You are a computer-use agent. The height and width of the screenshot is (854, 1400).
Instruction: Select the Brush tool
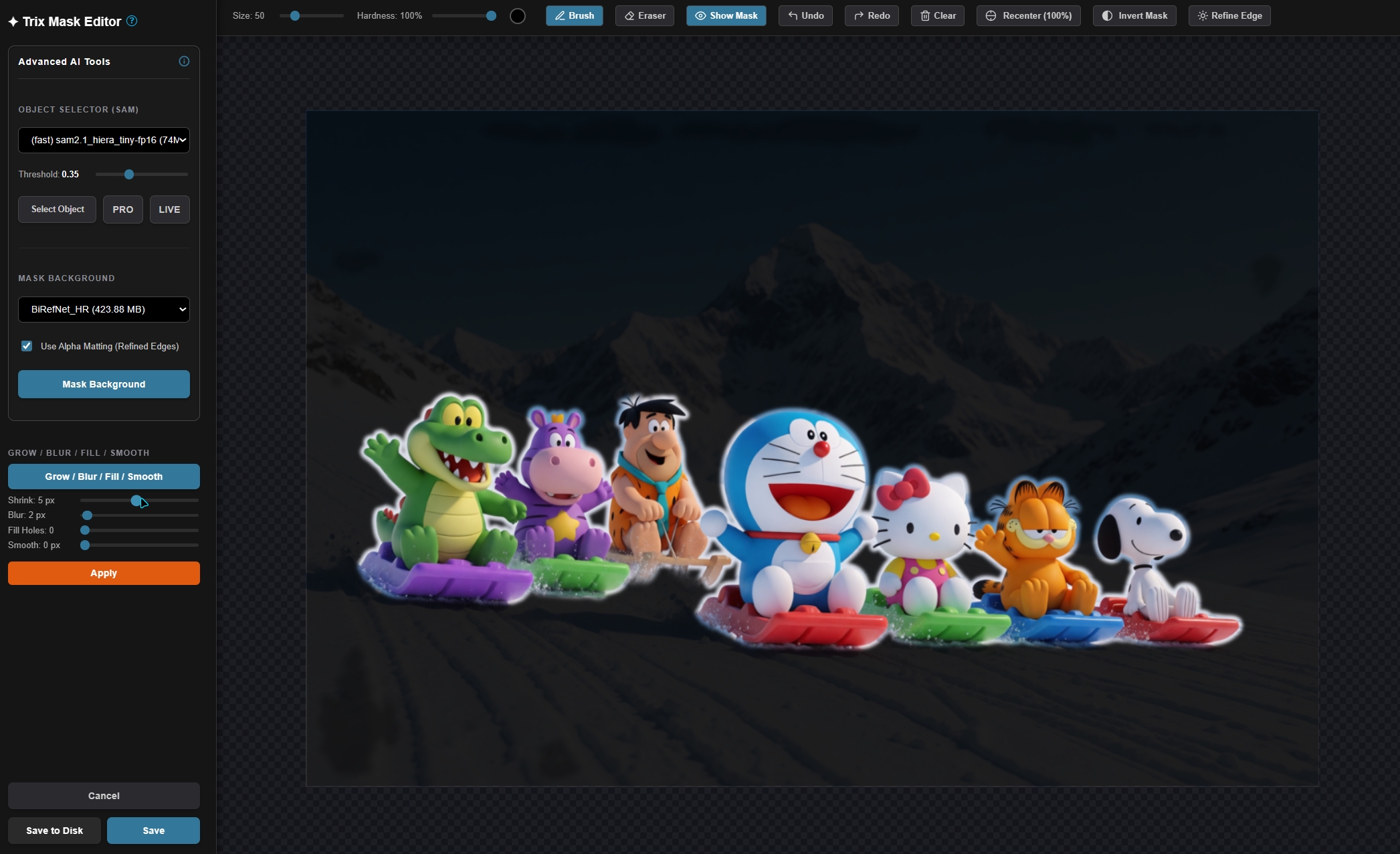575,15
